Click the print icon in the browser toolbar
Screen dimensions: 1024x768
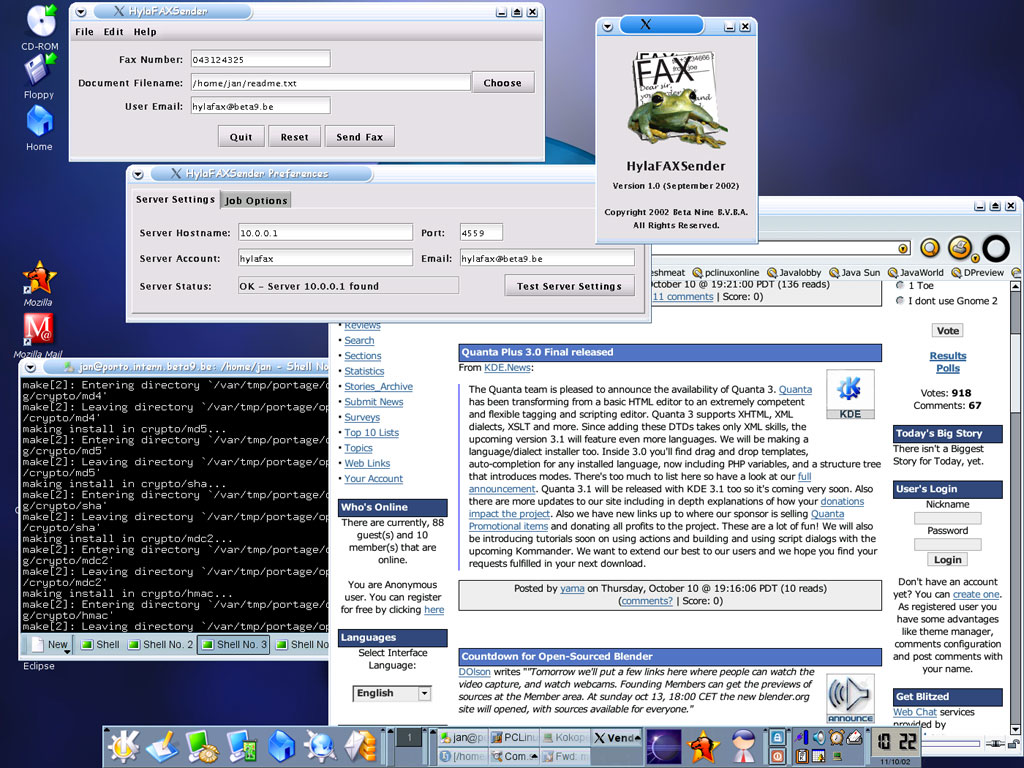(x=960, y=247)
